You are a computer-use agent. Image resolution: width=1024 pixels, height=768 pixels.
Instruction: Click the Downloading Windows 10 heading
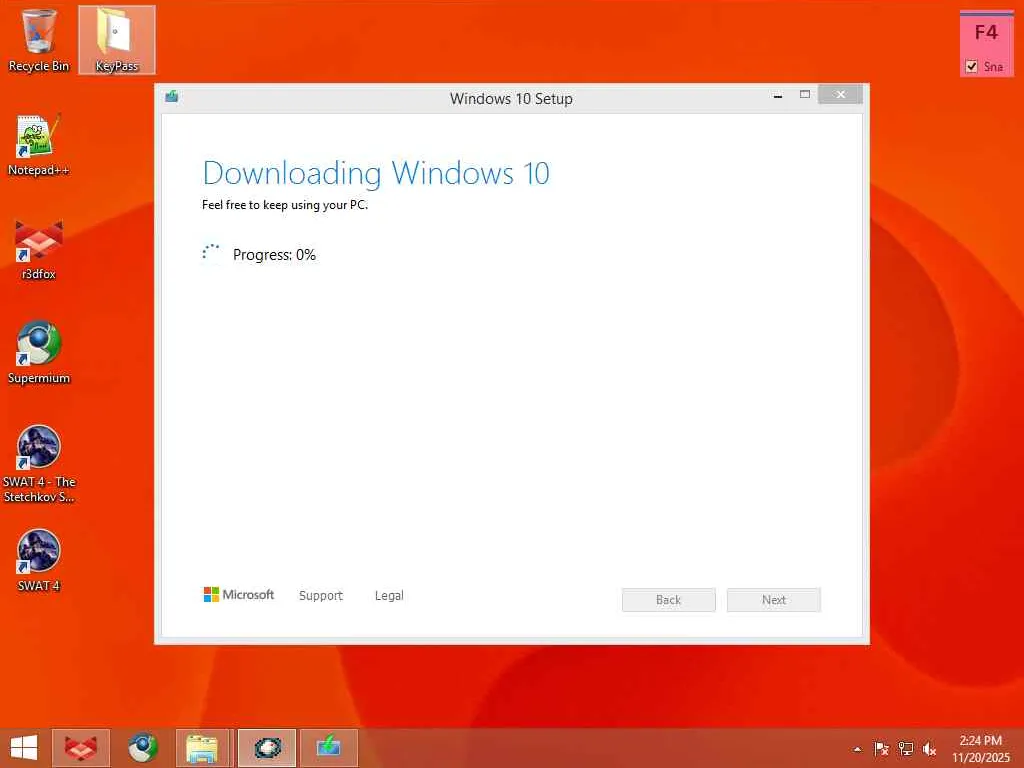(x=376, y=173)
